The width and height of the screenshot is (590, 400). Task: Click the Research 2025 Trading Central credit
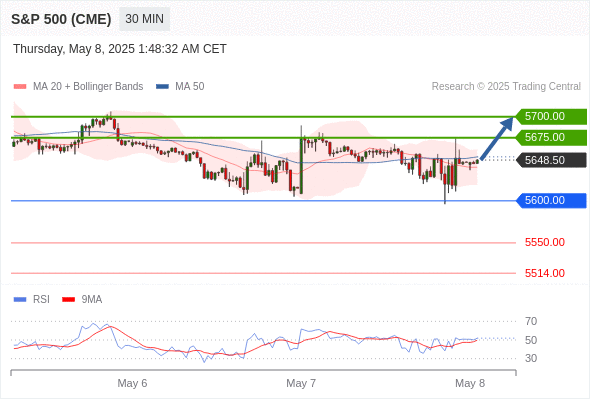click(506, 87)
